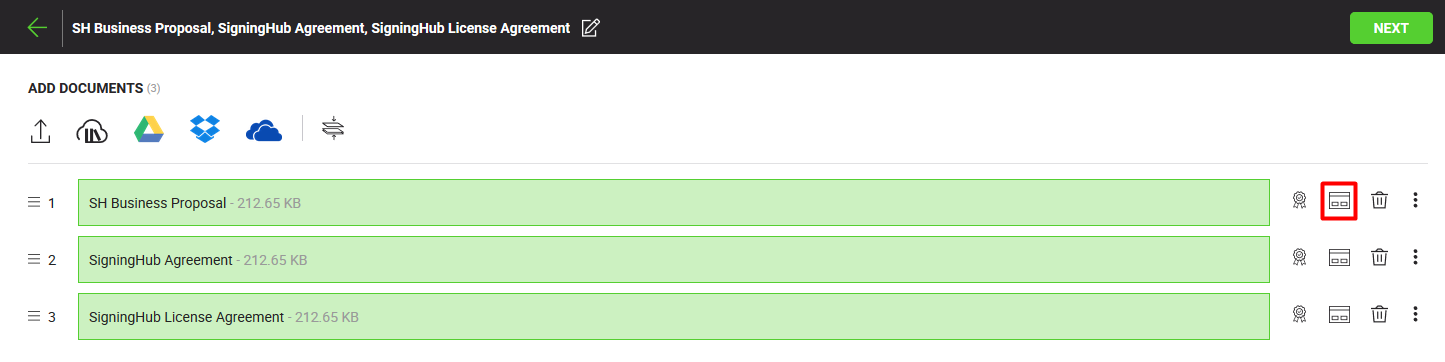1445x362 pixels.
Task: Open the SigningHub License Agreement document row
Action: point(674,316)
